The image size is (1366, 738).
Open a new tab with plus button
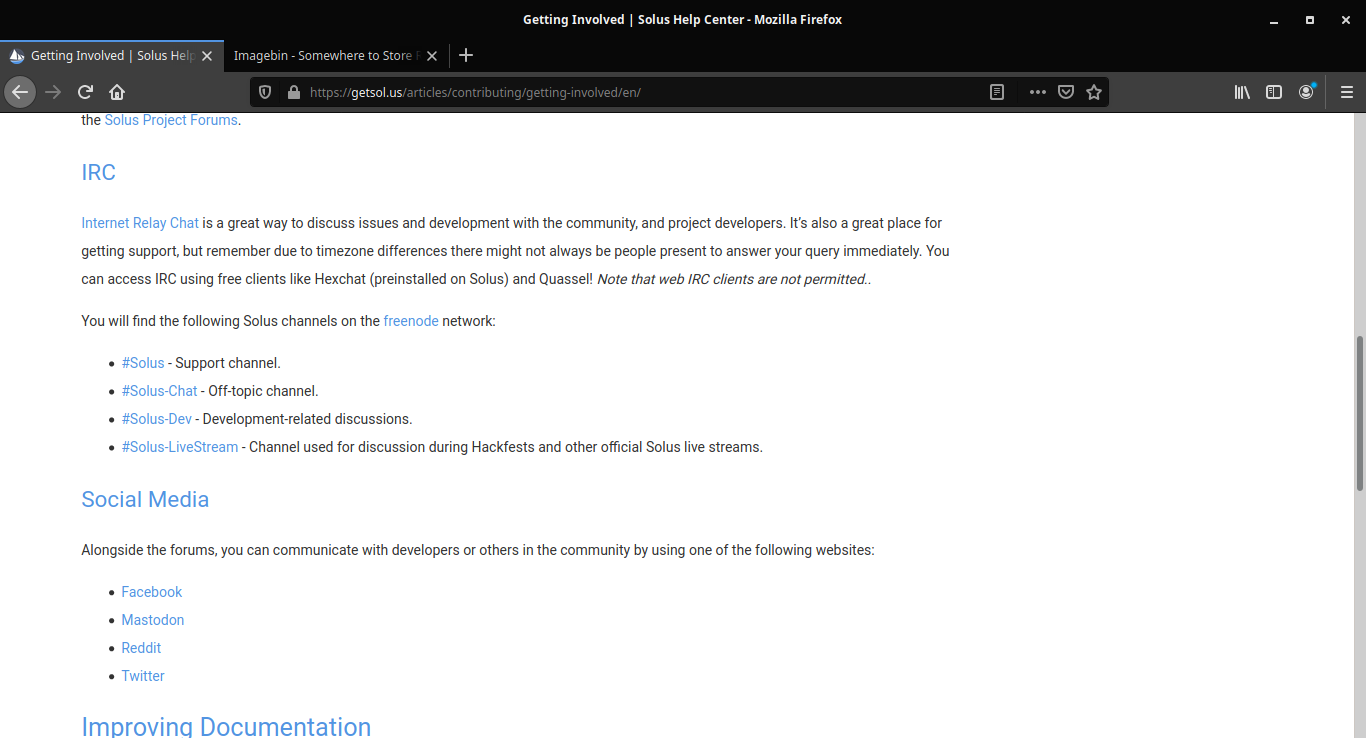[466, 56]
